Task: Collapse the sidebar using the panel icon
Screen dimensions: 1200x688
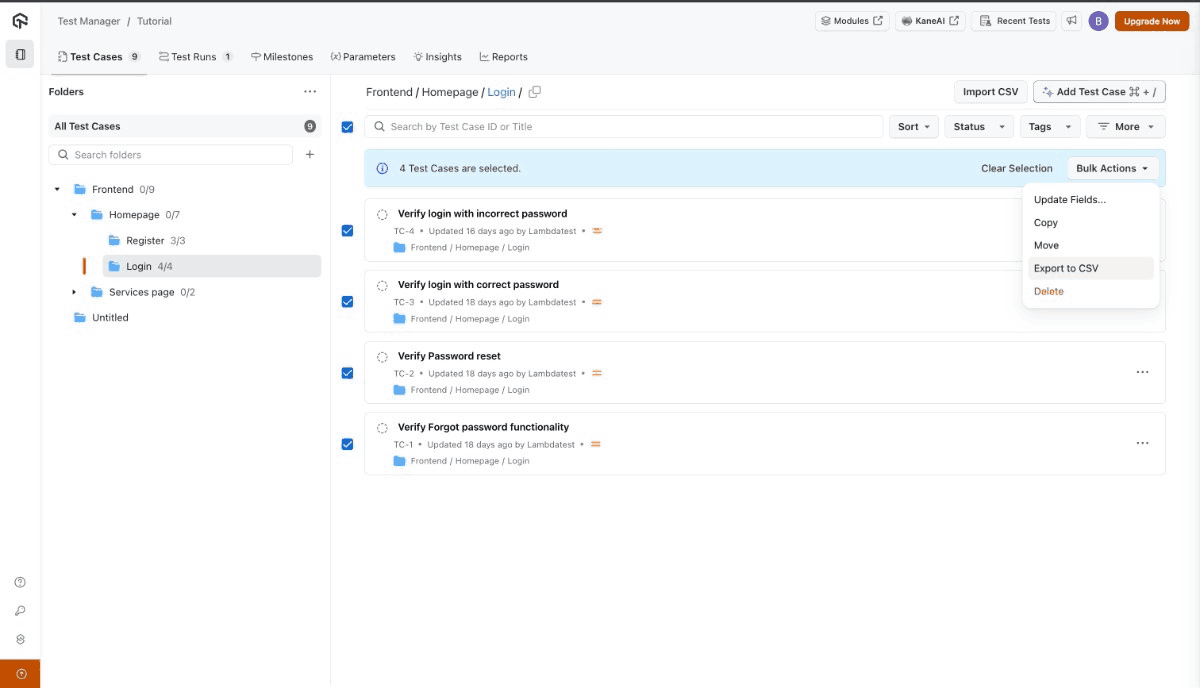Action: pos(20,54)
